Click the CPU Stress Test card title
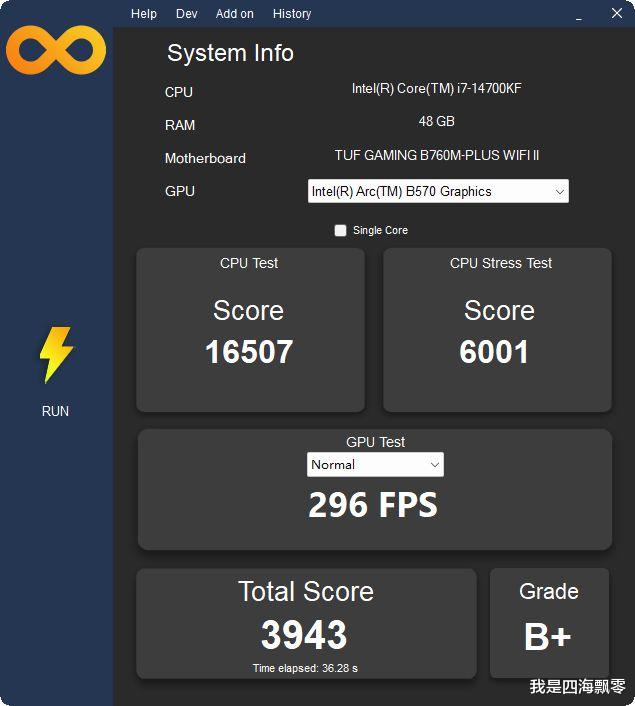The width and height of the screenshot is (635, 706). click(501, 263)
